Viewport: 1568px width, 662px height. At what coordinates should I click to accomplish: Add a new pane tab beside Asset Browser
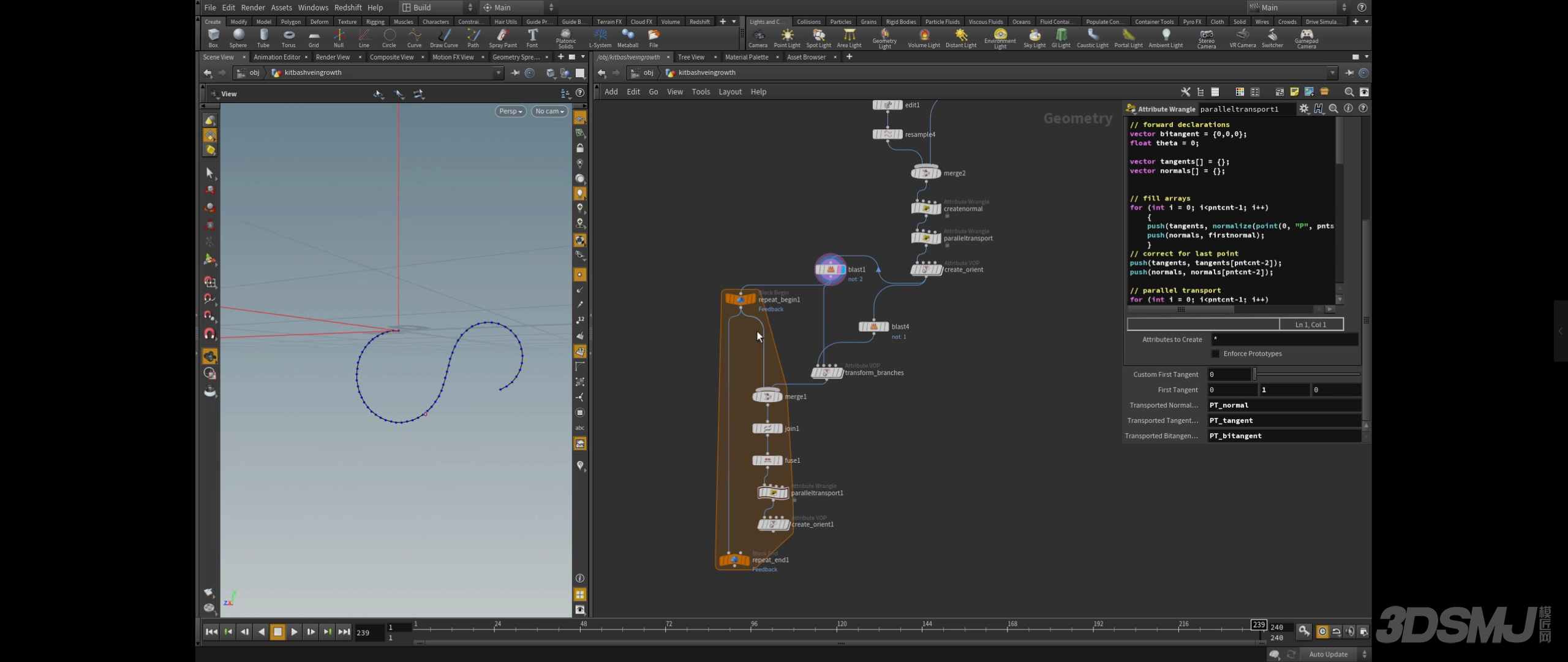(x=849, y=57)
